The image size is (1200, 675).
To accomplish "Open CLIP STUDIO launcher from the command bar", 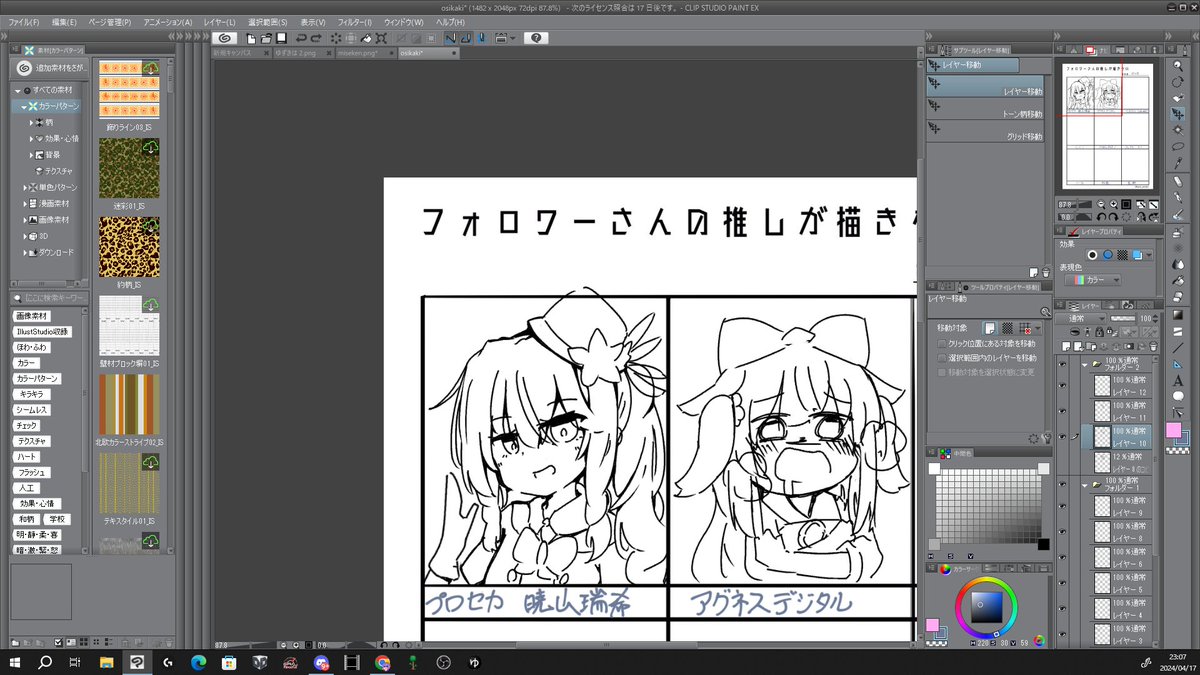I will tap(224, 37).
